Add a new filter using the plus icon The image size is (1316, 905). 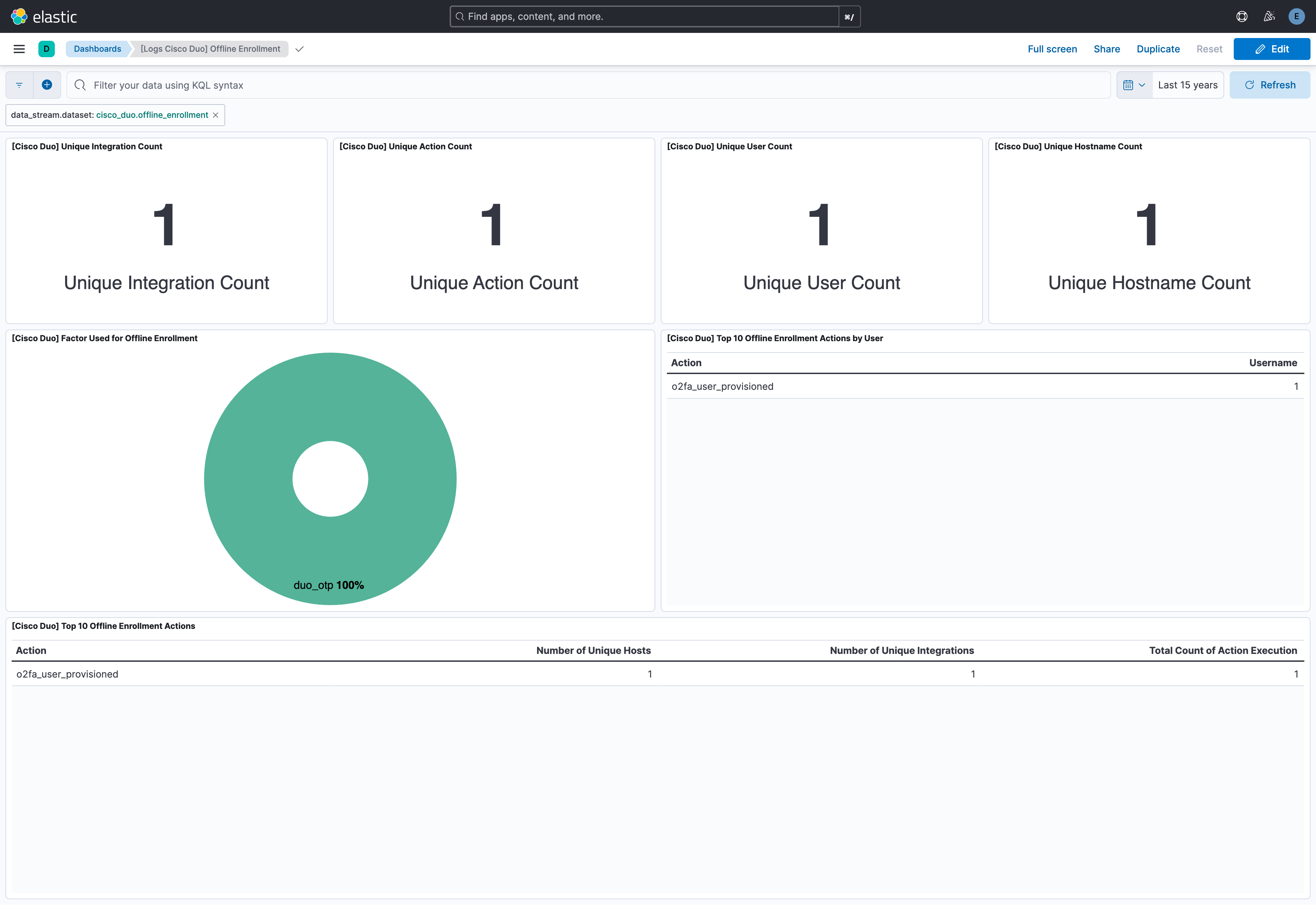click(47, 85)
